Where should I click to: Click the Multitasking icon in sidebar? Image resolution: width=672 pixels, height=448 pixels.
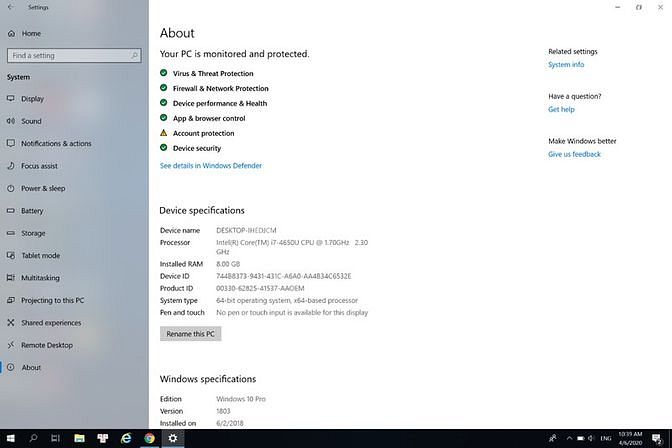pos(11,278)
